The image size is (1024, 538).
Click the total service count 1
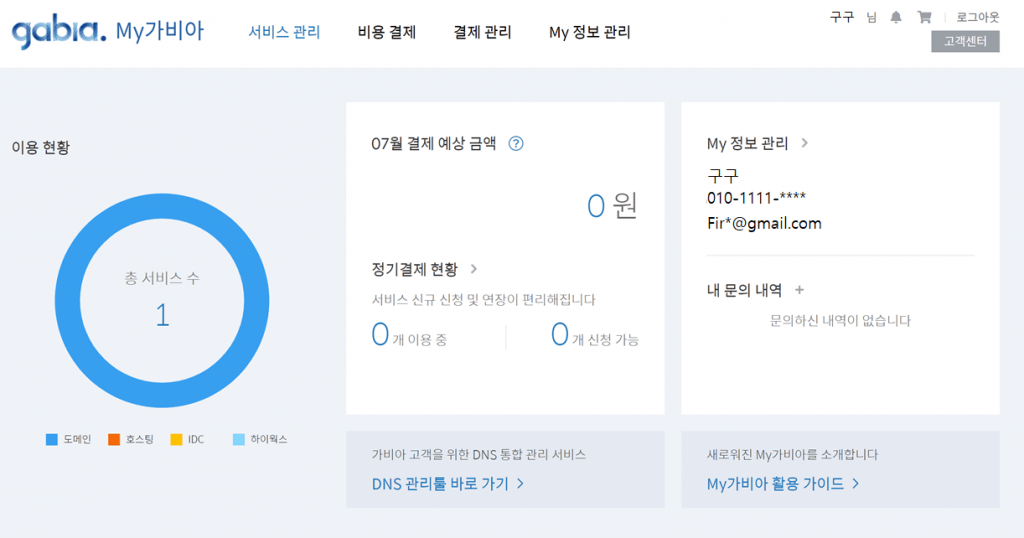(163, 315)
